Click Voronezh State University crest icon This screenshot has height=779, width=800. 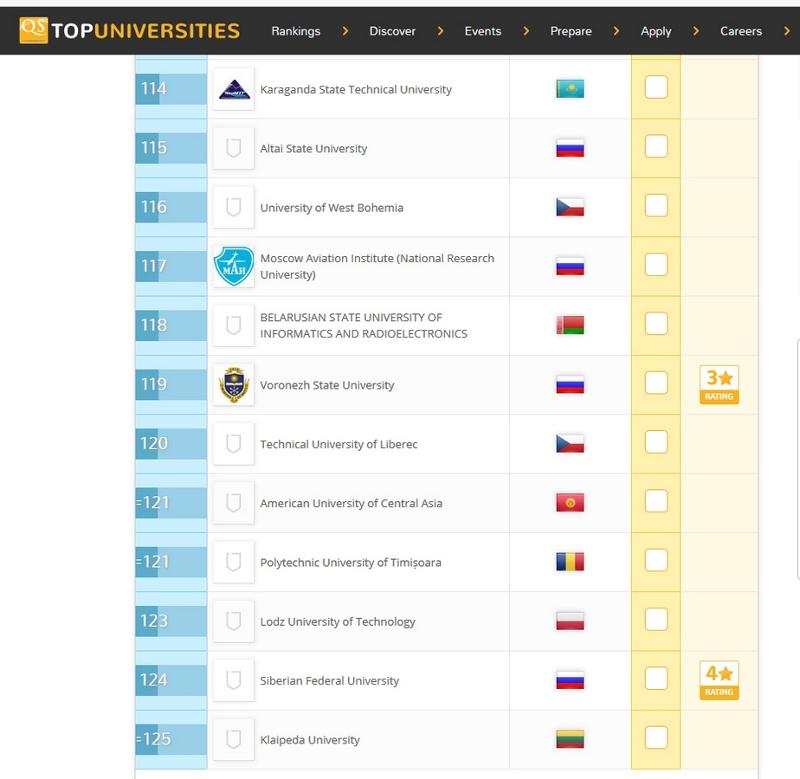[x=234, y=385]
